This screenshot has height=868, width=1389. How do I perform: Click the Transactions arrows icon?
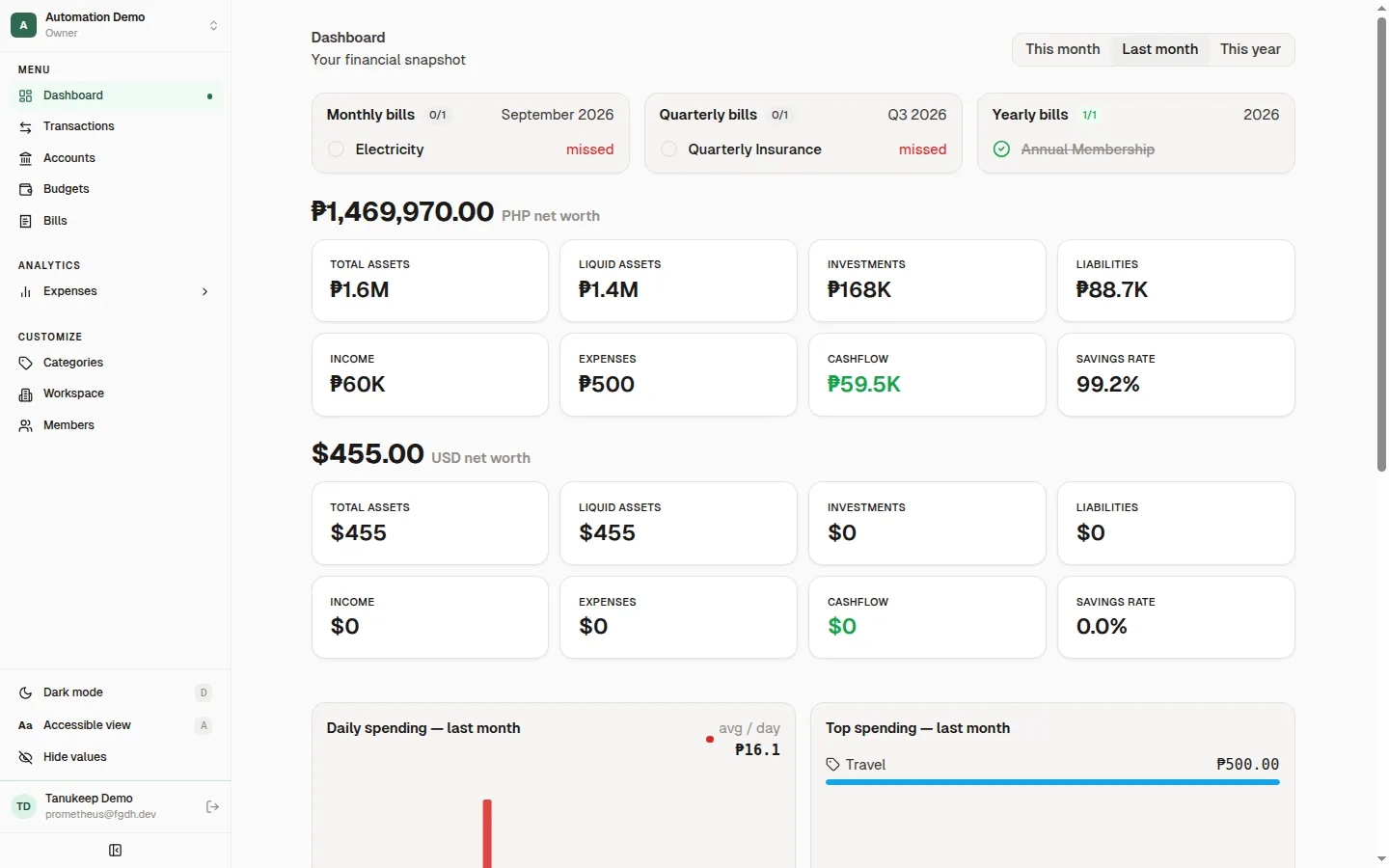(26, 126)
